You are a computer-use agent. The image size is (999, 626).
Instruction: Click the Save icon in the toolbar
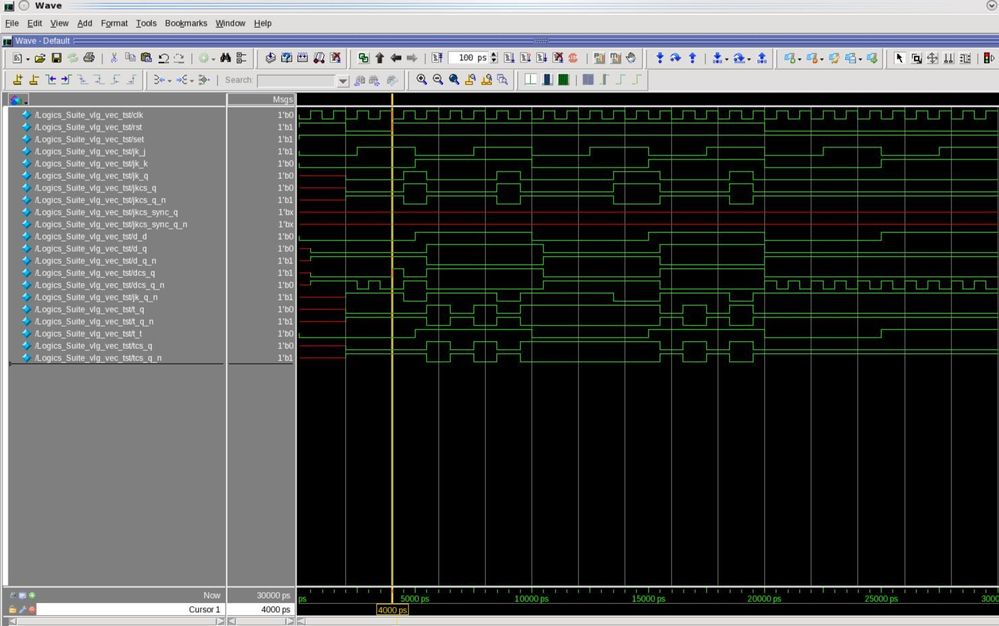pos(57,58)
